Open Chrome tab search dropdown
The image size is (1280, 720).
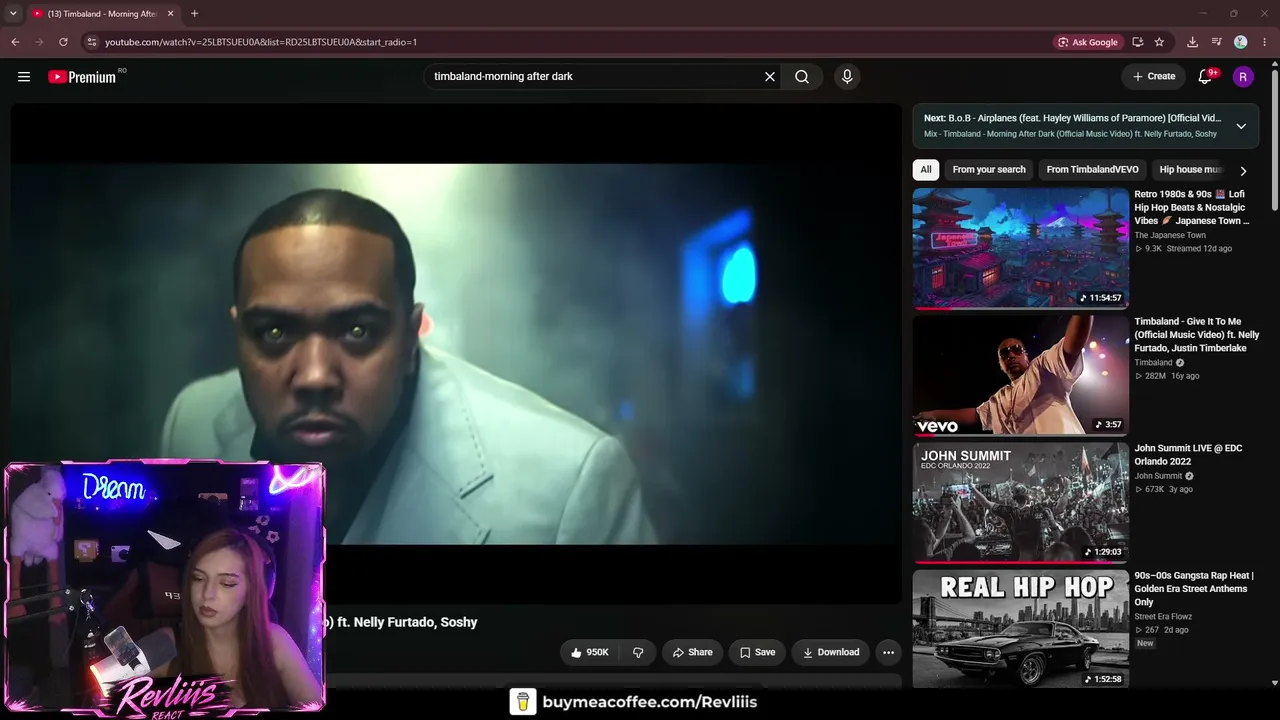point(13,14)
